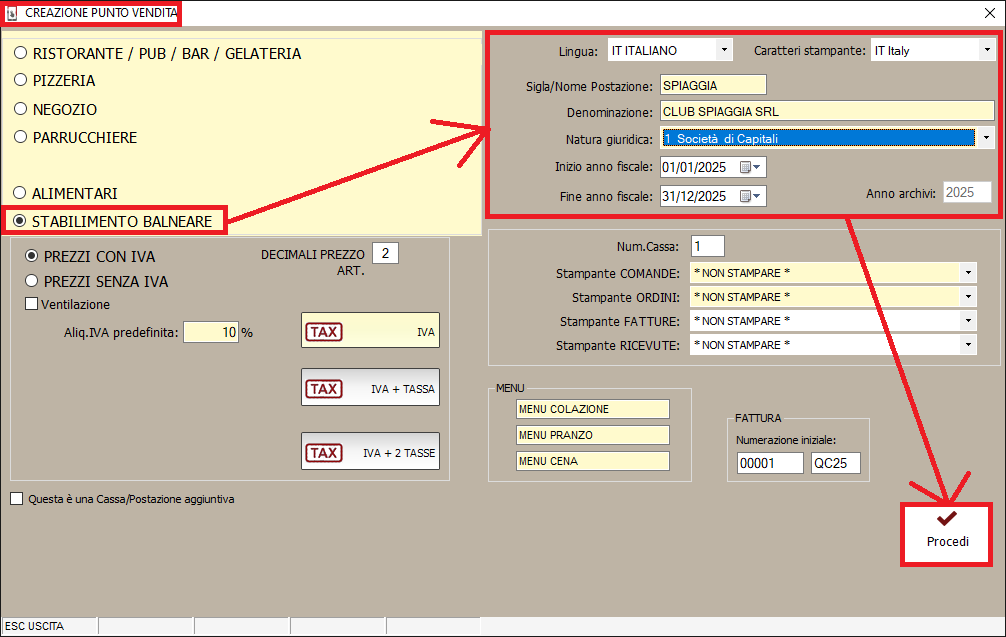Select the PIZZERIA radio option
The height and width of the screenshot is (637, 1006).
[20, 81]
